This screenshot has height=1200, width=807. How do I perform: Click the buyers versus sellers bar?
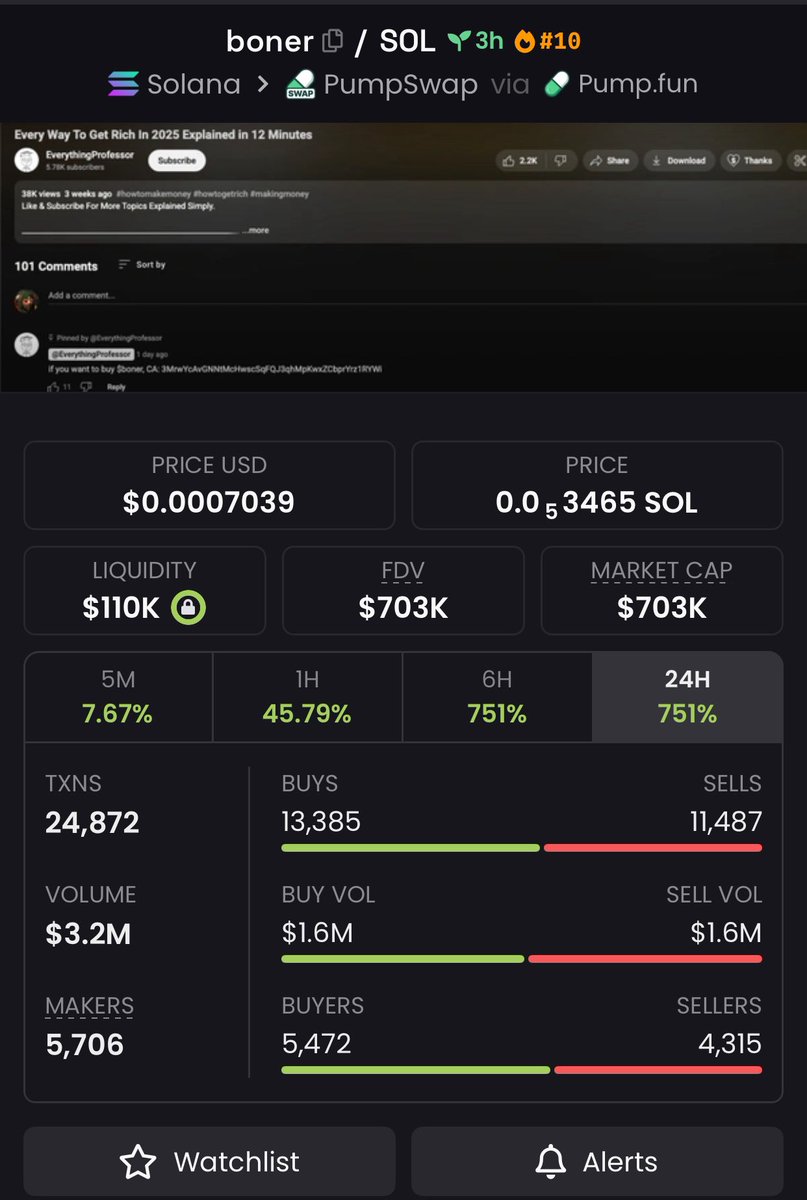[522, 1070]
